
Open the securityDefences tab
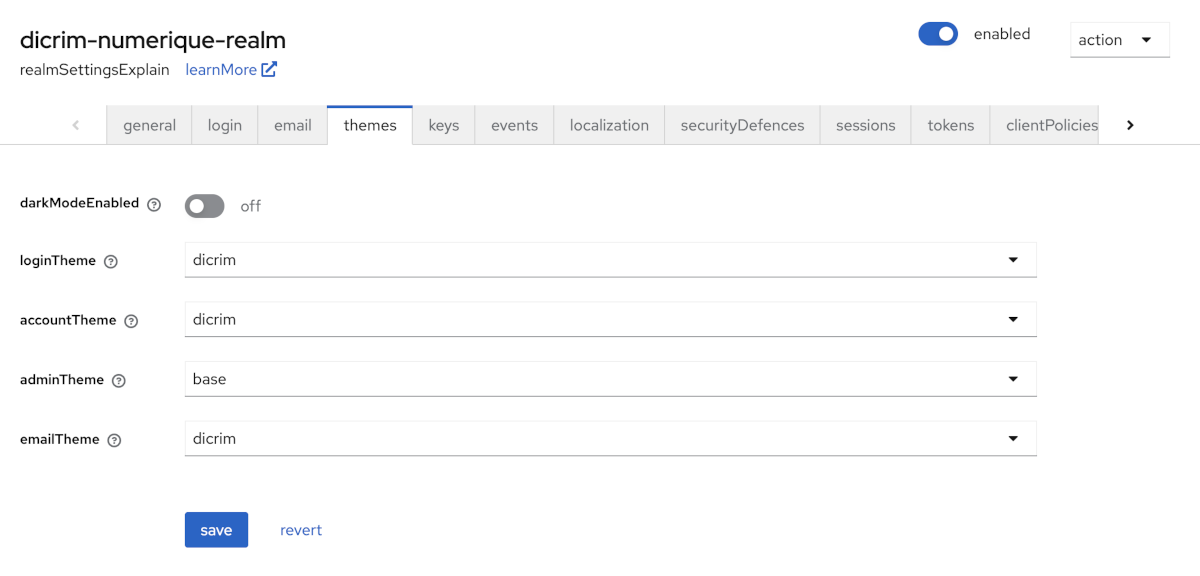(x=741, y=124)
